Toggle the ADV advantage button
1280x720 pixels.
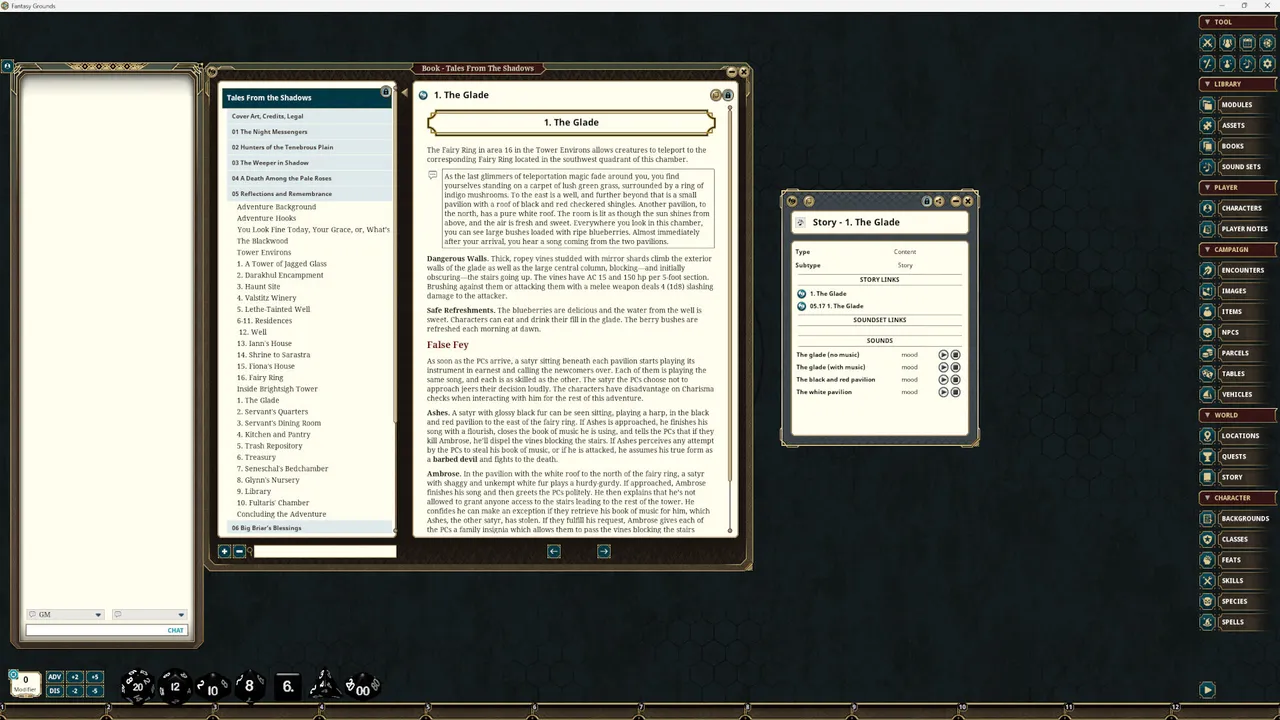tap(55, 677)
